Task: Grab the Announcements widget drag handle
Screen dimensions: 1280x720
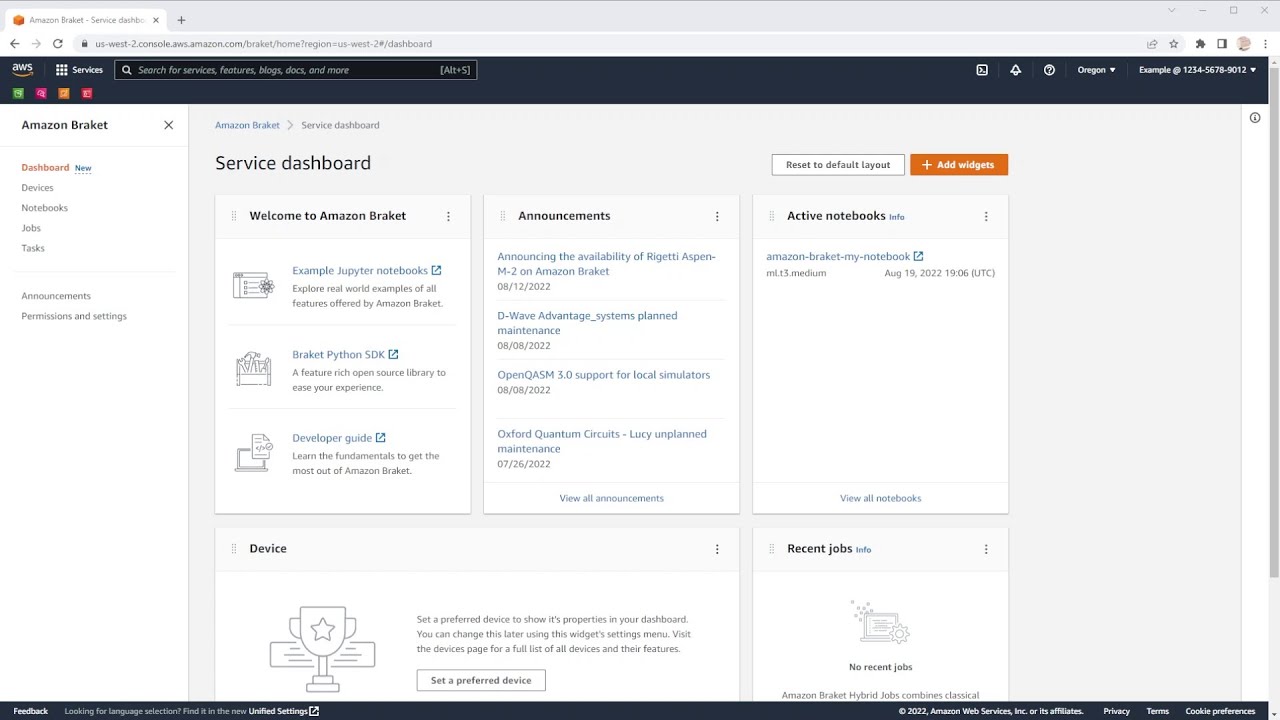Action: (x=503, y=216)
